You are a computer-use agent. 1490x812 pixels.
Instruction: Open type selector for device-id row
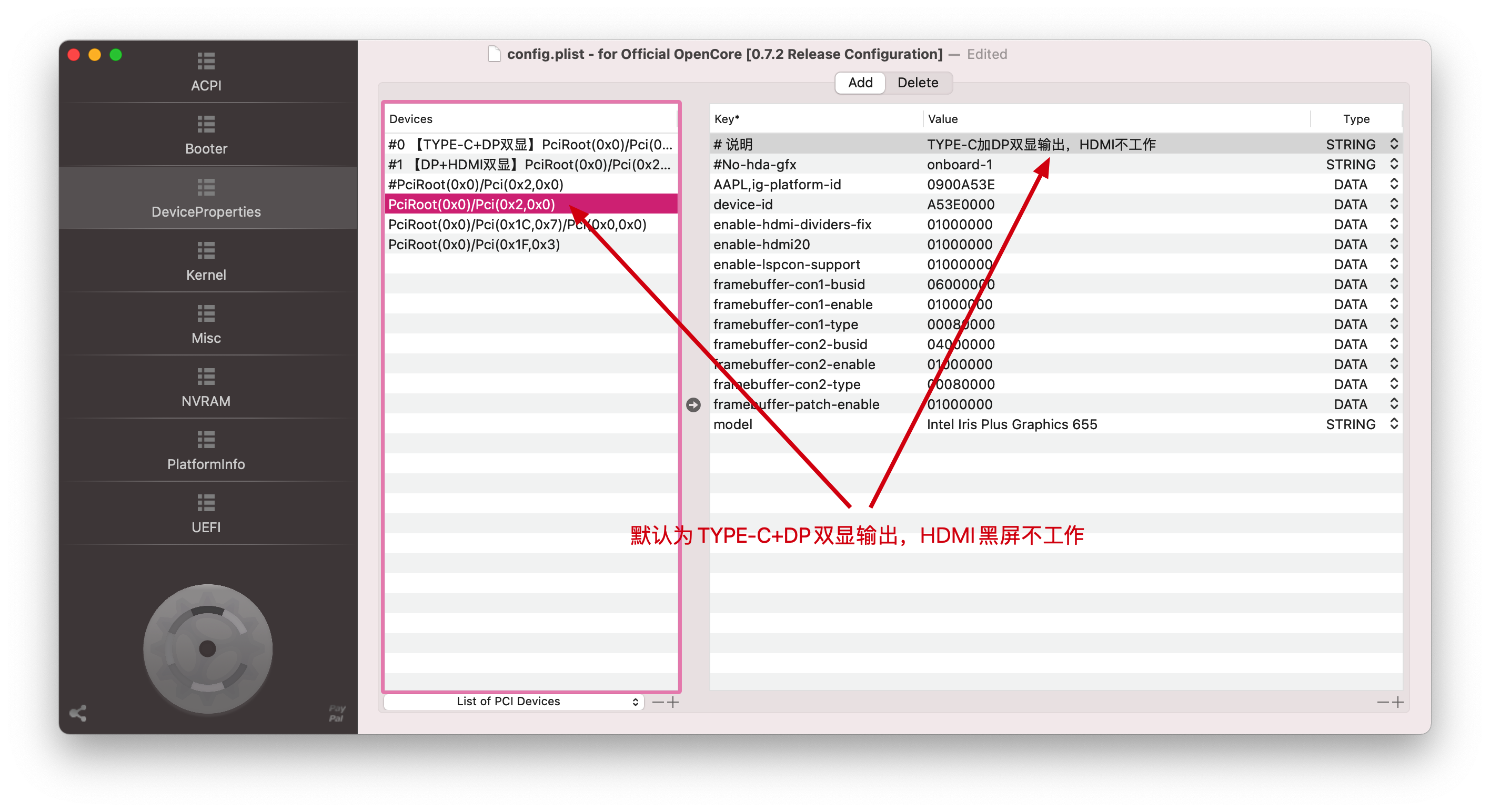[x=1394, y=204]
